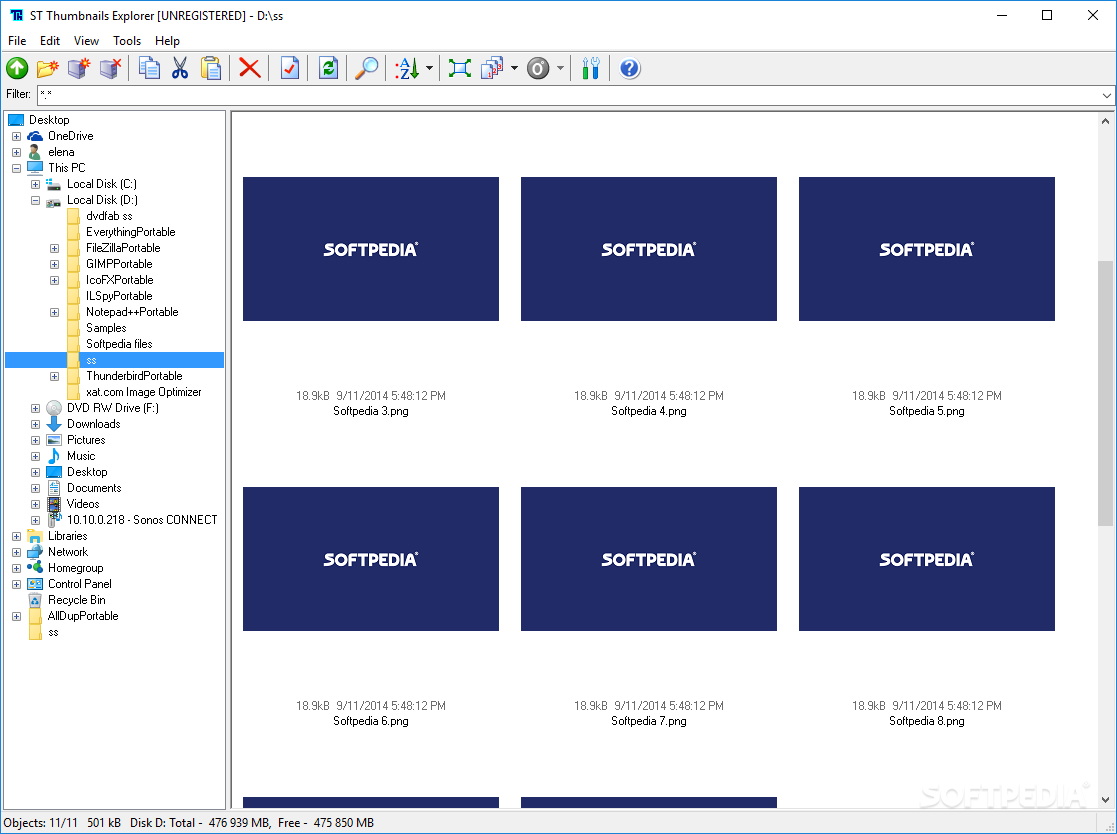Screen dimensions: 1117x834
Task: Open the Filter combo box dropdown
Action: click(x=1106, y=95)
